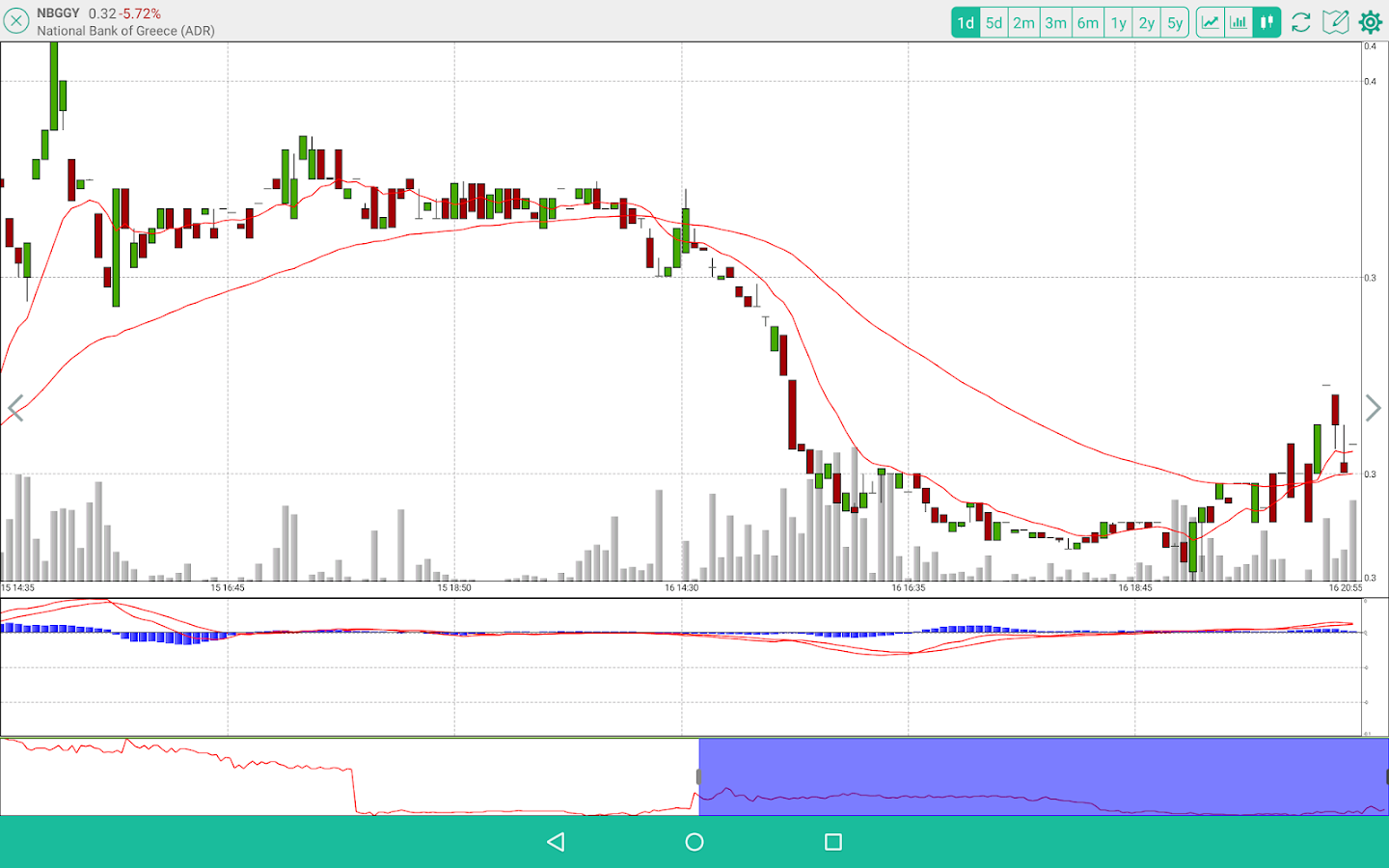
Task: Tap the Android back button
Action: click(x=556, y=842)
